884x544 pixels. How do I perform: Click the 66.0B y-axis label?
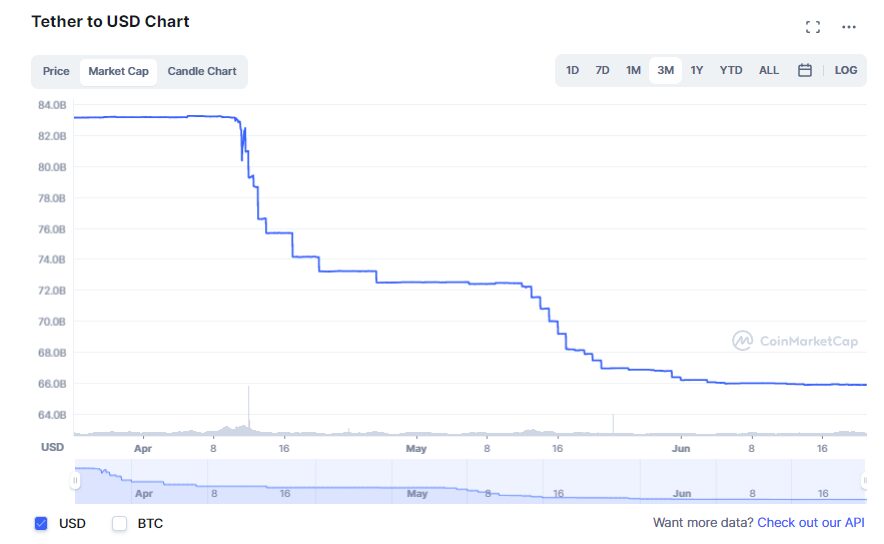(x=52, y=384)
